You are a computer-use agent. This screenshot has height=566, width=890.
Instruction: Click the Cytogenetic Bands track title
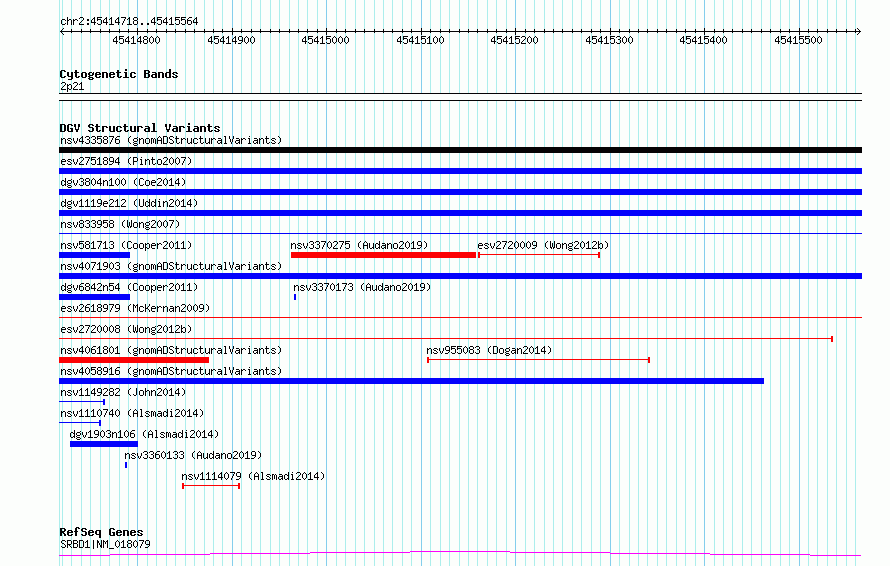point(119,74)
